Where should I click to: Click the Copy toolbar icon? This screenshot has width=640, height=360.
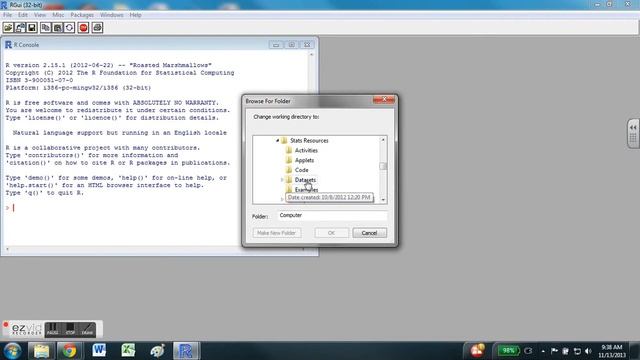point(46,28)
